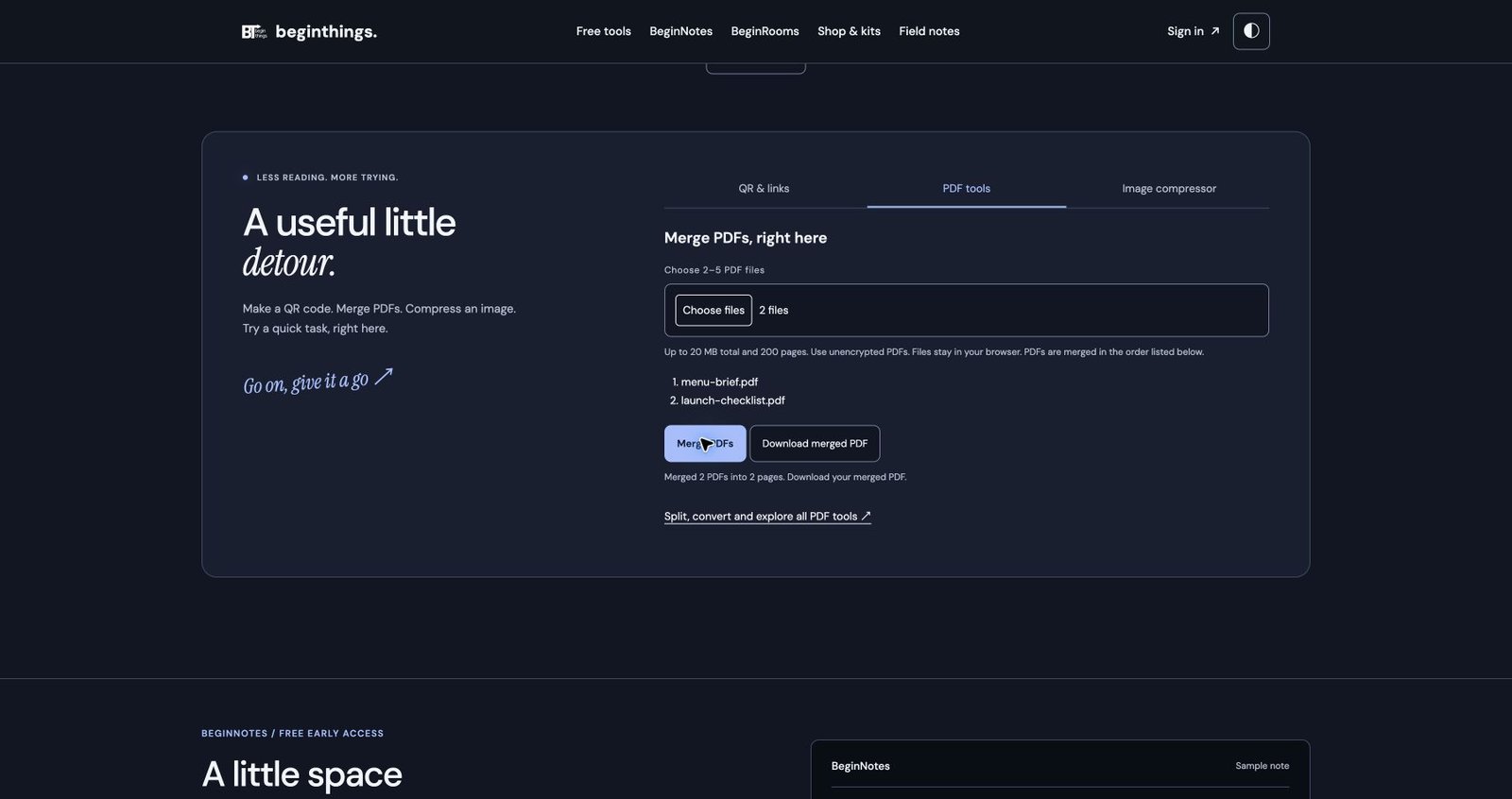Click the 'Go on, give it a go' text
This screenshot has height=799, width=1512.
pyautogui.click(x=318, y=381)
